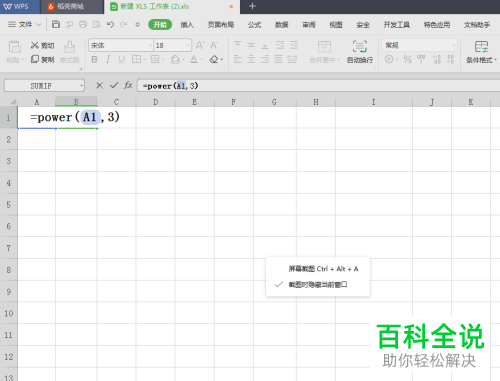
Task: Open the 数据 (Data) ribbon tab
Action: coord(282,25)
